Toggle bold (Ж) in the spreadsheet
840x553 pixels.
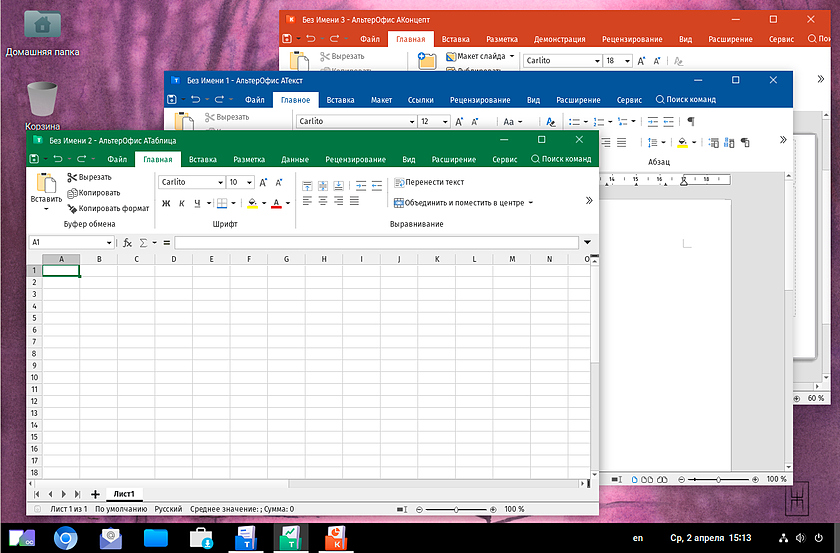[166, 203]
